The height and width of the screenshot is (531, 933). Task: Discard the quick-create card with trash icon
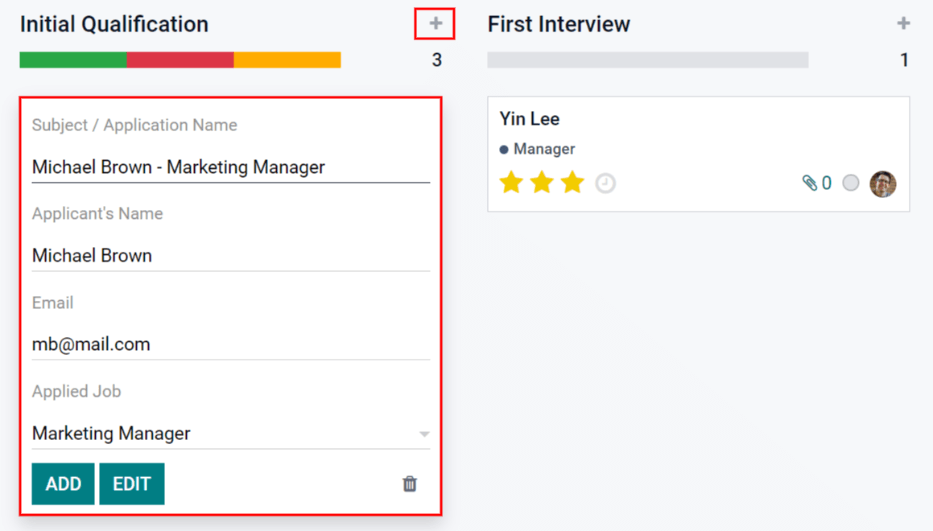[x=409, y=484]
